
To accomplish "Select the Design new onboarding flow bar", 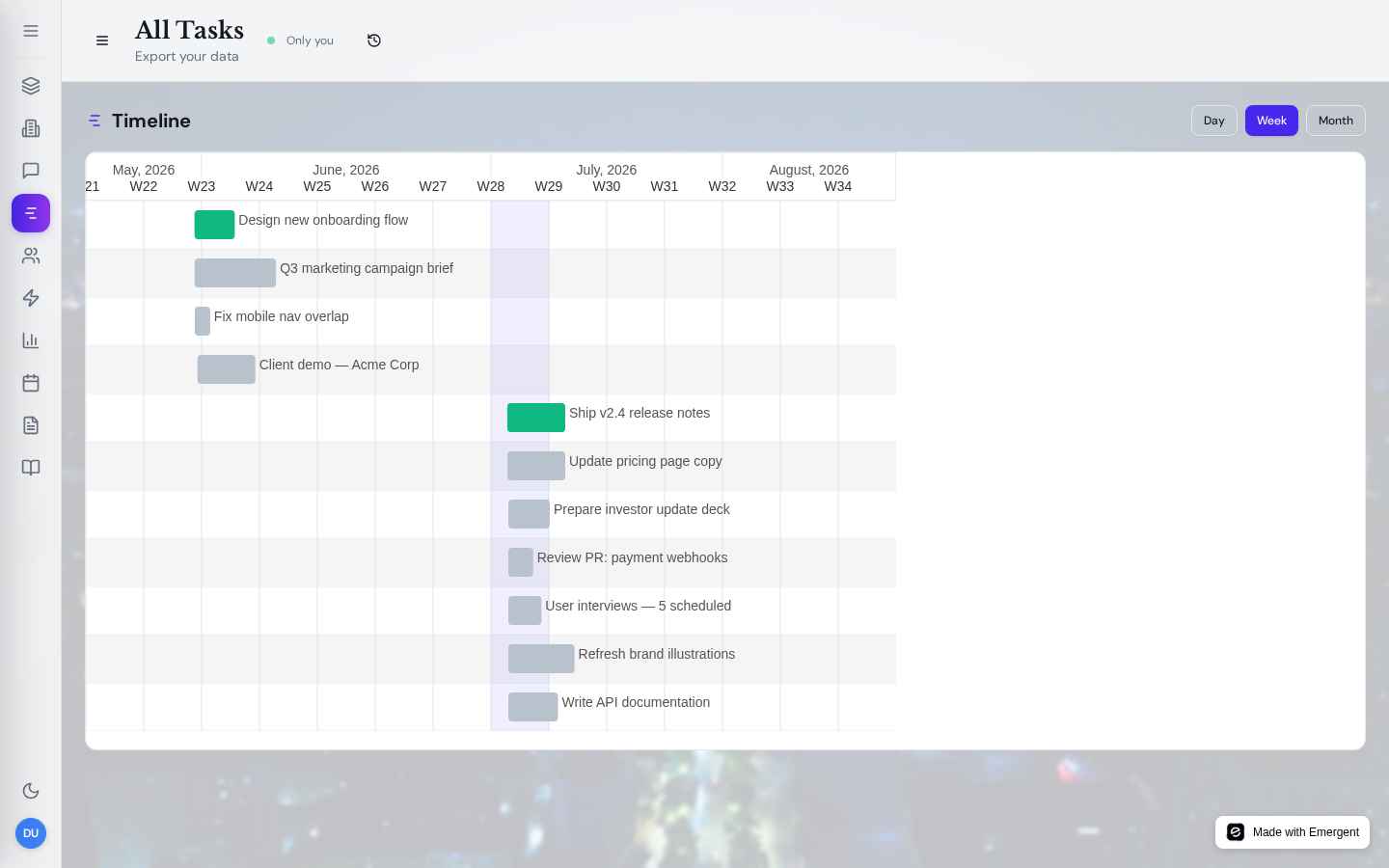I will click(x=214, y=225).
